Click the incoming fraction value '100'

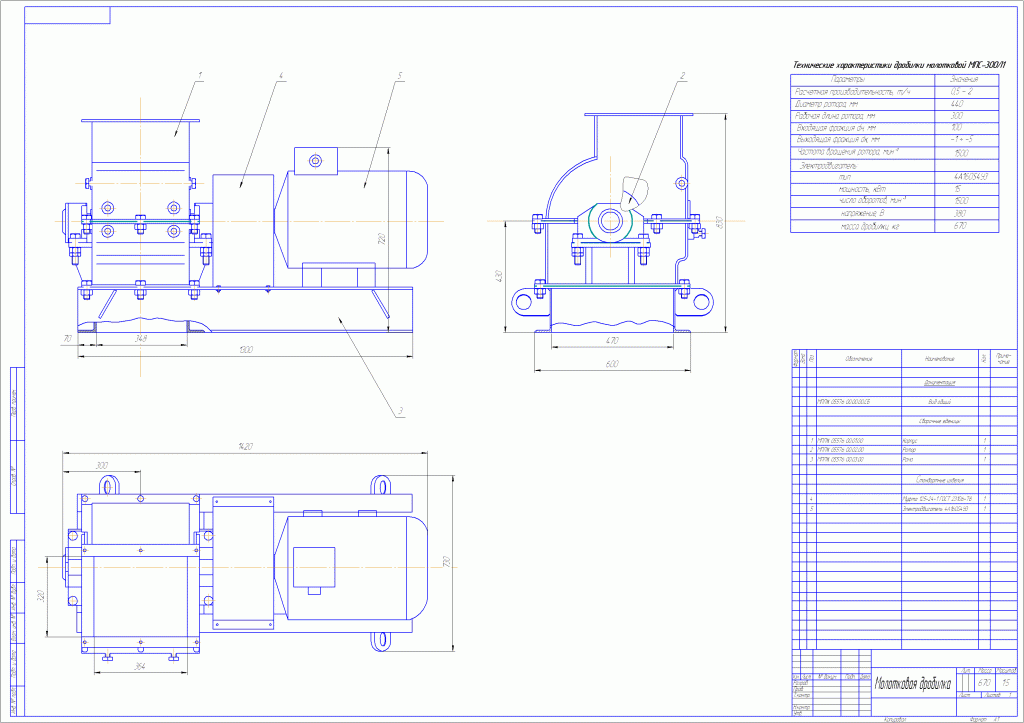pyautogui.click(x=957, y=127)
